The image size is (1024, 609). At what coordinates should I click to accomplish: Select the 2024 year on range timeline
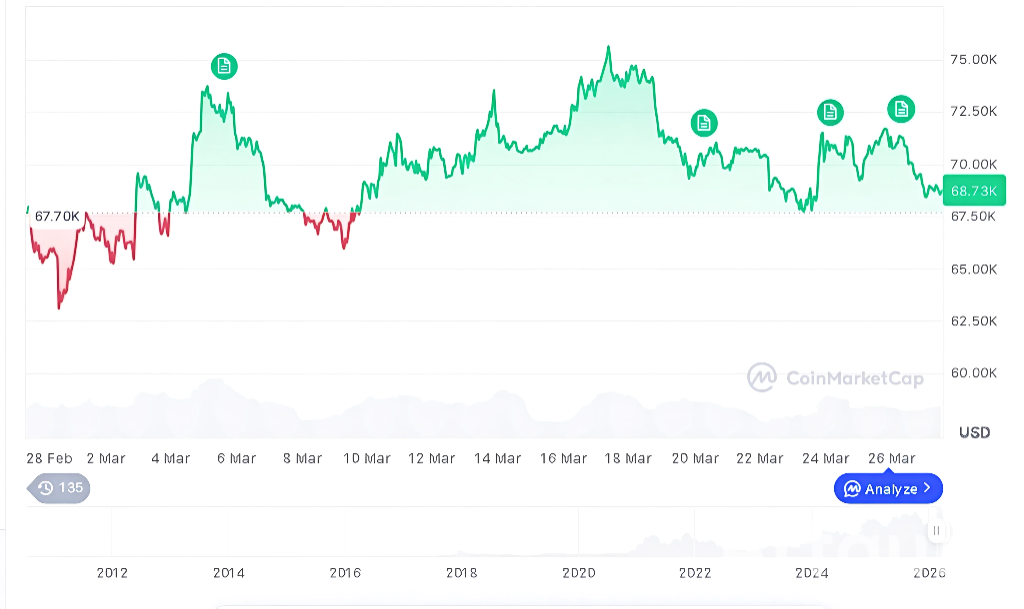811,573
